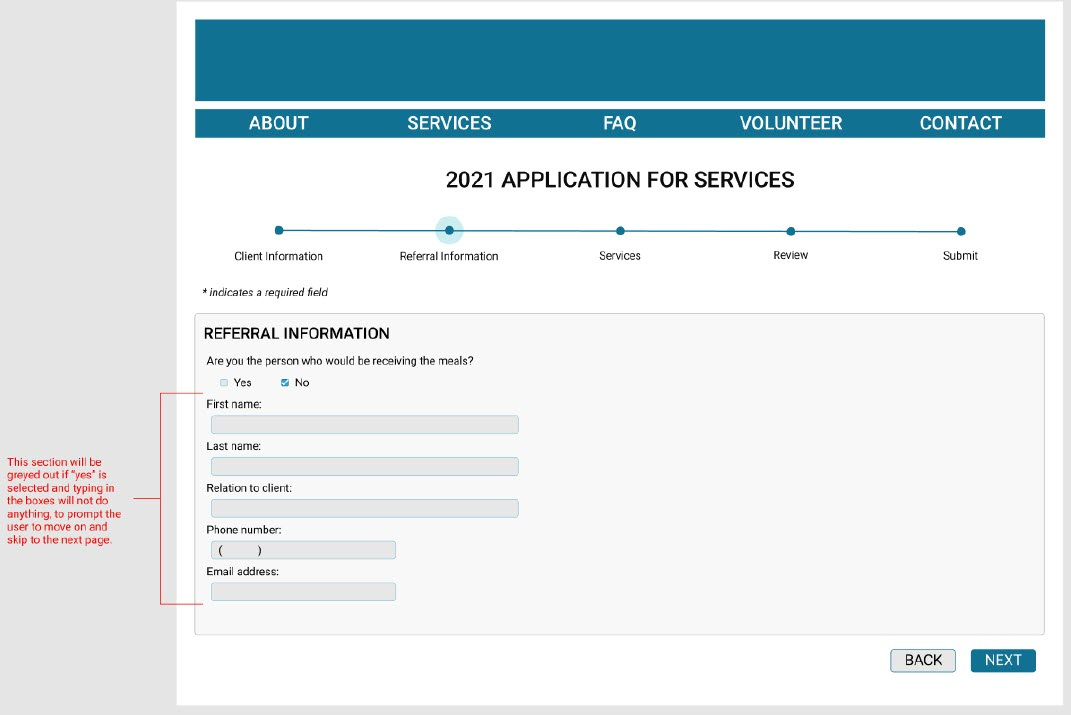Click the Phone number field
Viewport: 1071px width, 715px height.
coord(303,549)
